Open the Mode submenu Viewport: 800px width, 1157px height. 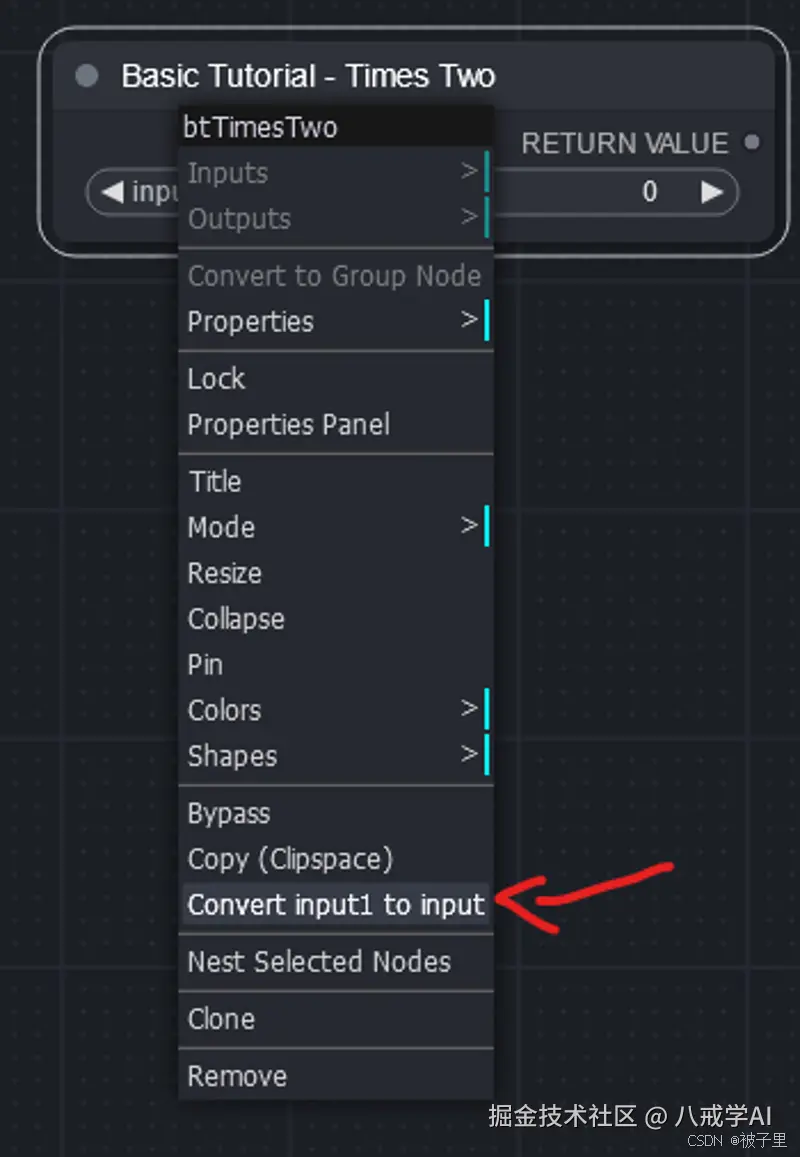click(335, 527)
